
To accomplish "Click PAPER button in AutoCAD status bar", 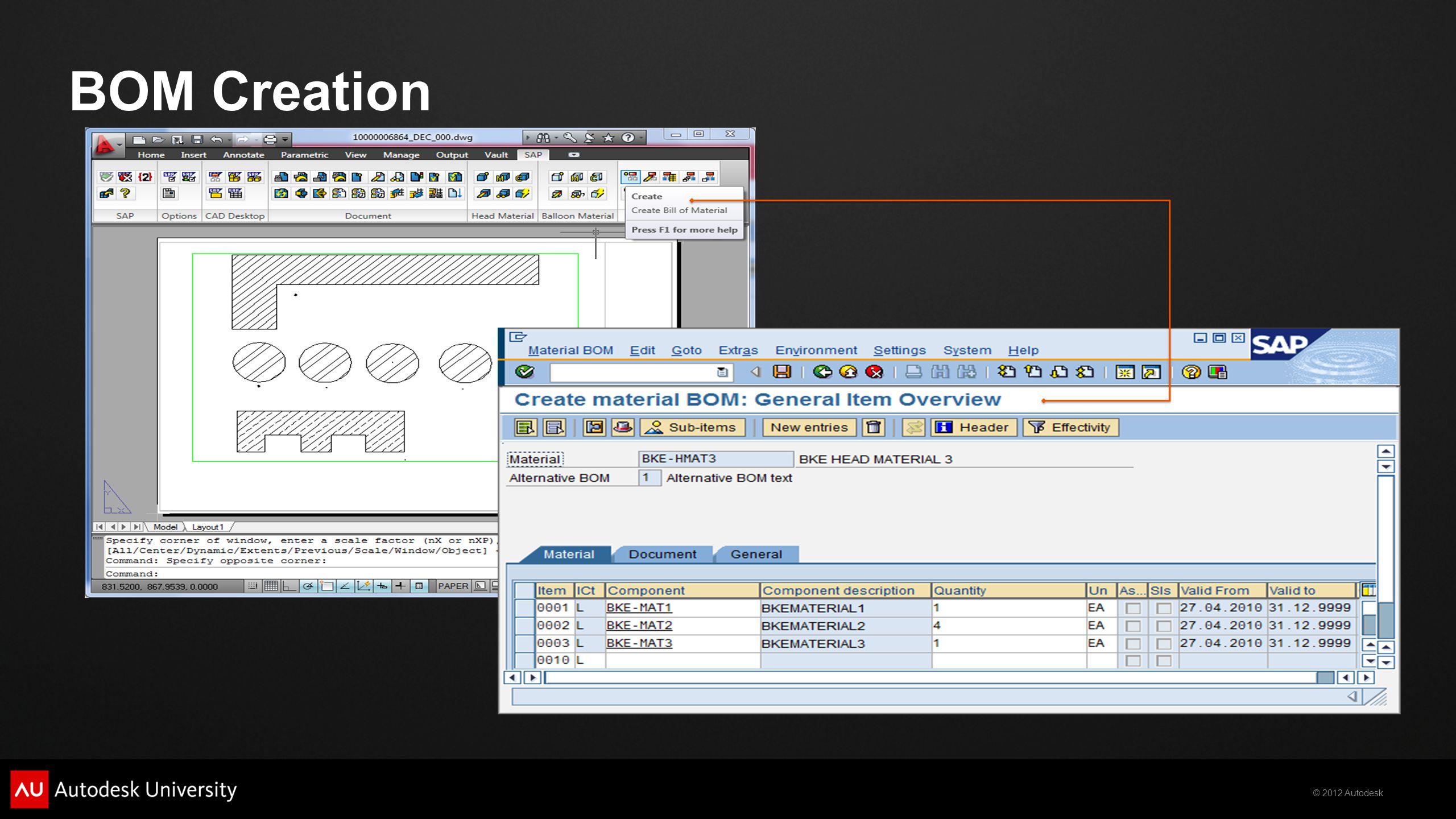I will click(453, 586).
